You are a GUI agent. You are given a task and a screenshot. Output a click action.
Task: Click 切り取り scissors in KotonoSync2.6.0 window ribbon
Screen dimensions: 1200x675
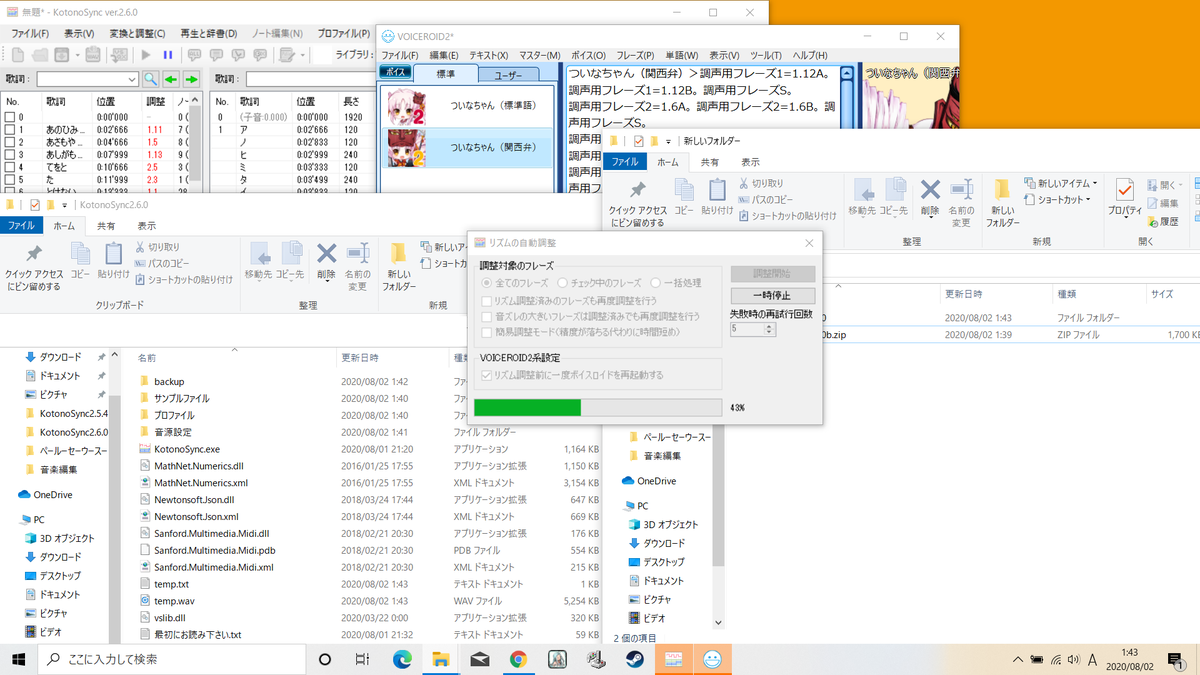139,247
